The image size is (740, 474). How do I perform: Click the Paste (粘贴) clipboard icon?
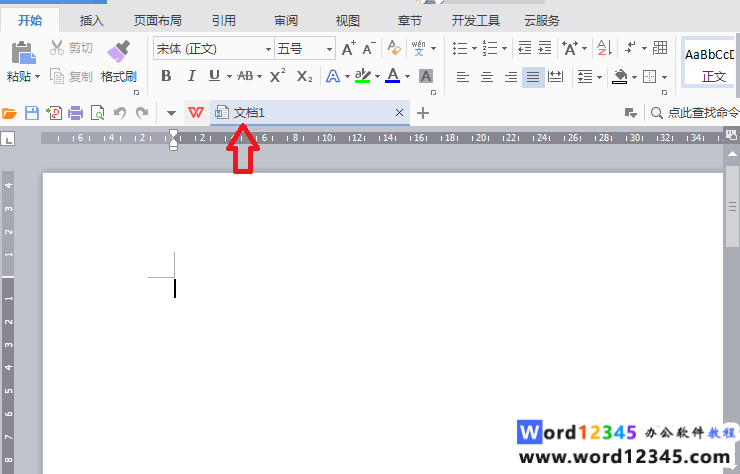tap(24, 52)
